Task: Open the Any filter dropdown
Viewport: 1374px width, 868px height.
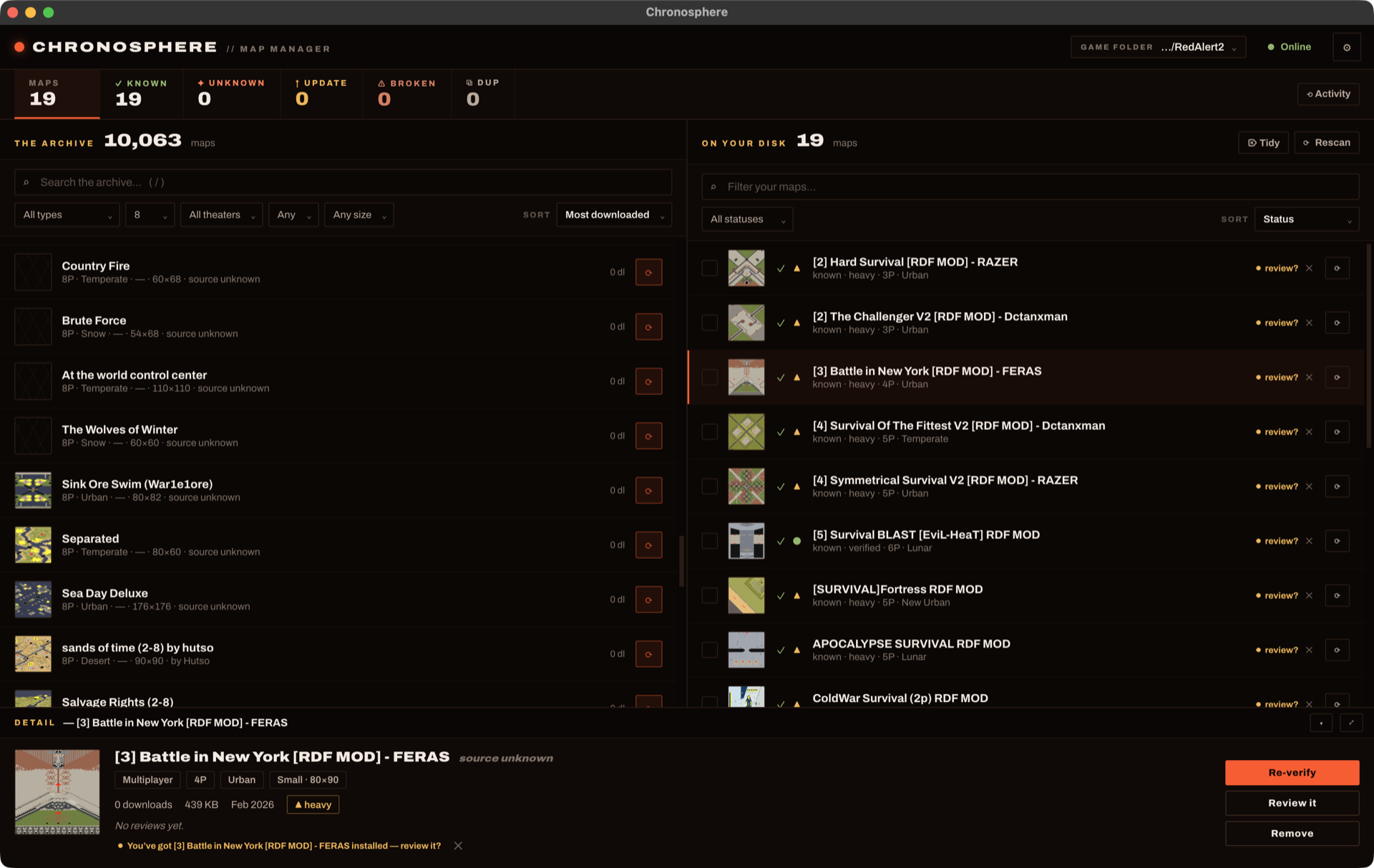Action: [293, 215]
